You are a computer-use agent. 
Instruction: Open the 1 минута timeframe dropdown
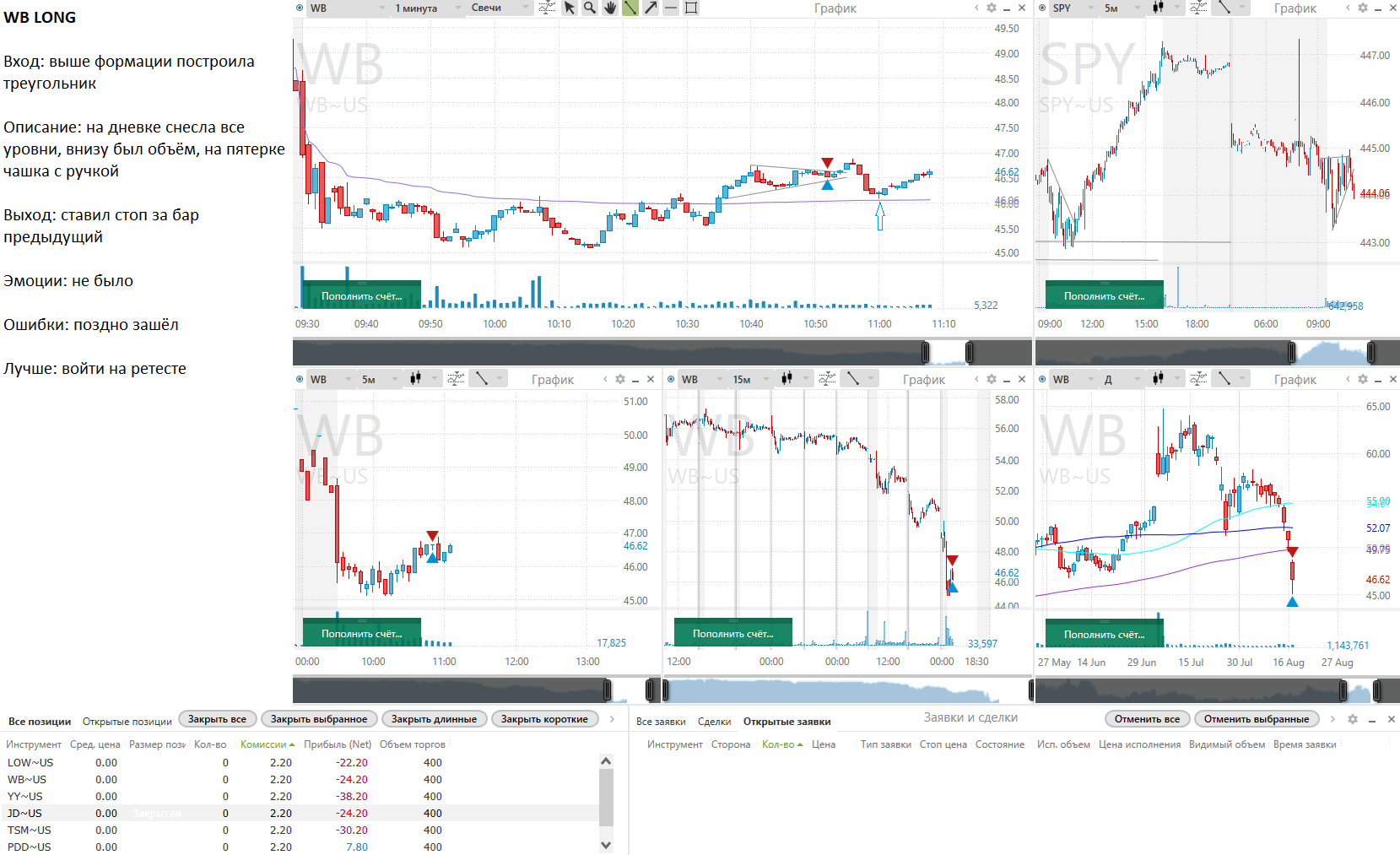point(428,8)
